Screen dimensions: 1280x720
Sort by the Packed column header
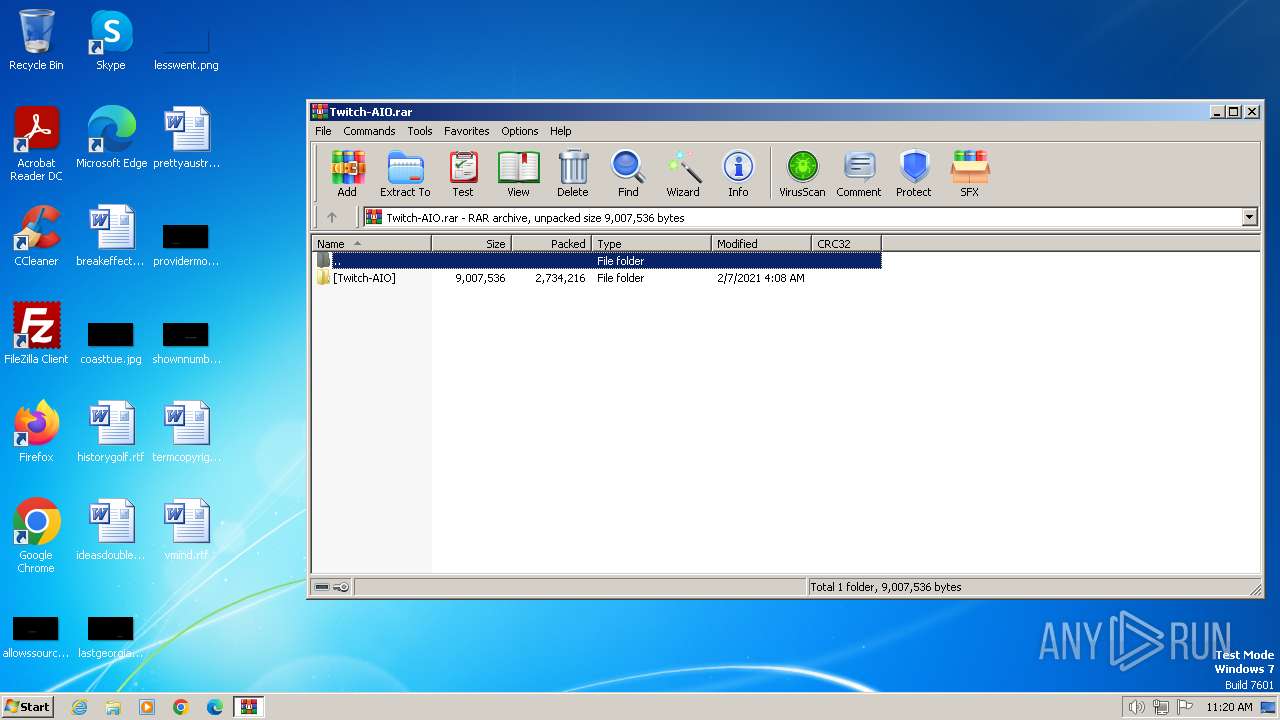pos(551,244)
